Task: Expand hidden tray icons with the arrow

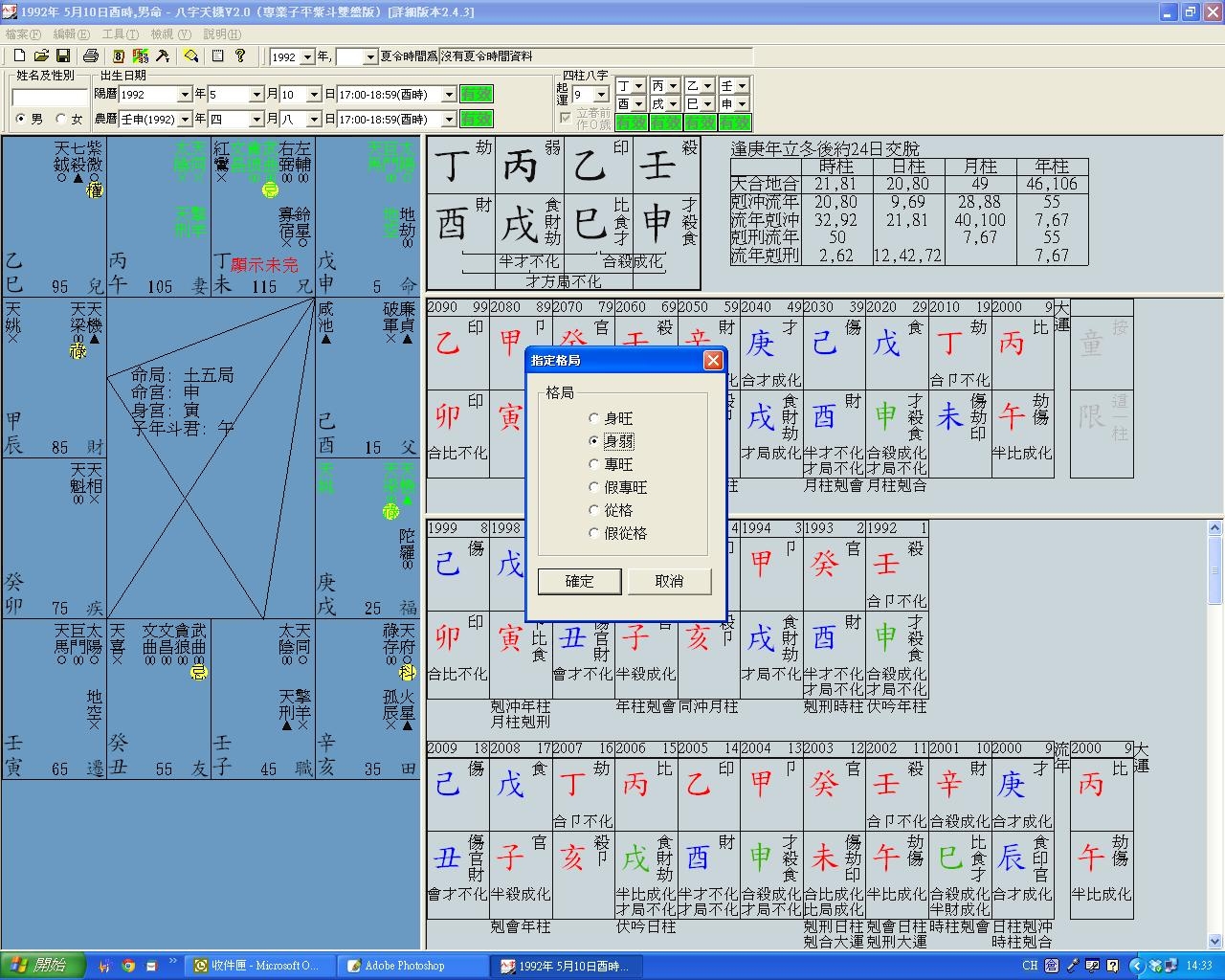Action: click(x=1137, y=966)
